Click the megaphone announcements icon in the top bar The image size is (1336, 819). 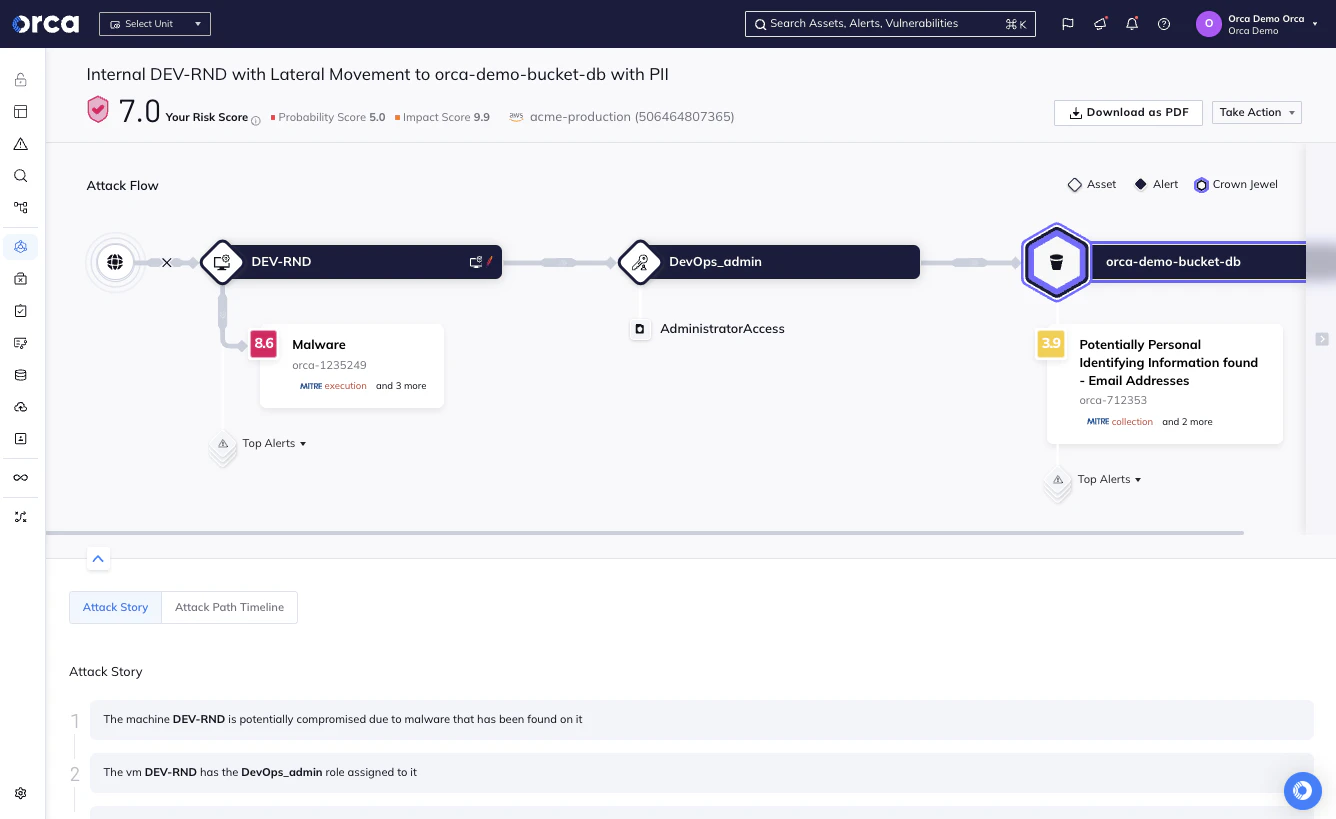[1100, 23]
